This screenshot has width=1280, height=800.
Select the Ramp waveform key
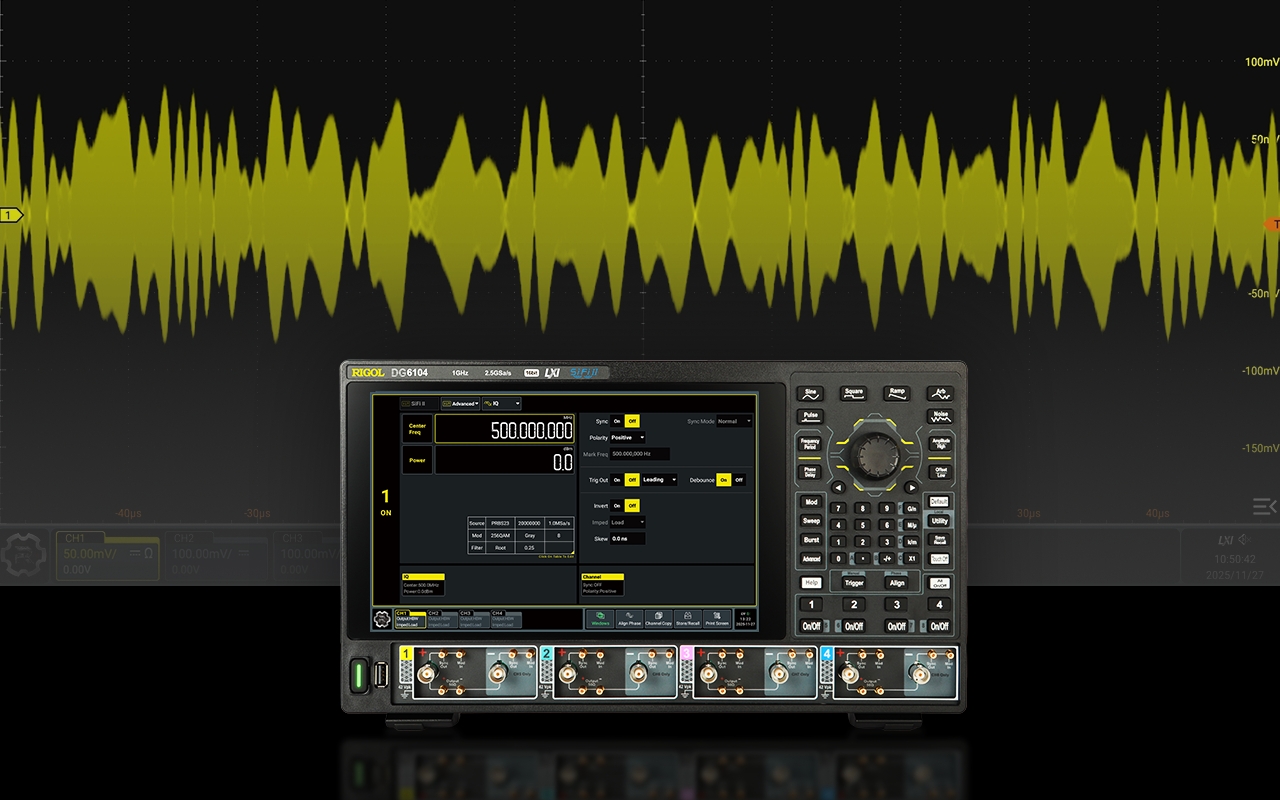pyautogui.click(x=897, y=394)
